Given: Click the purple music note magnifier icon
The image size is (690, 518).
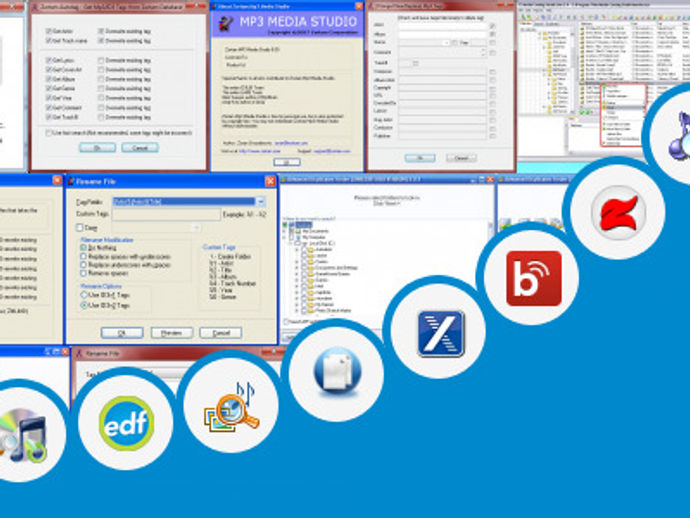Looking at the screenshot, I should pyautogui.click(x=679, y=135).
